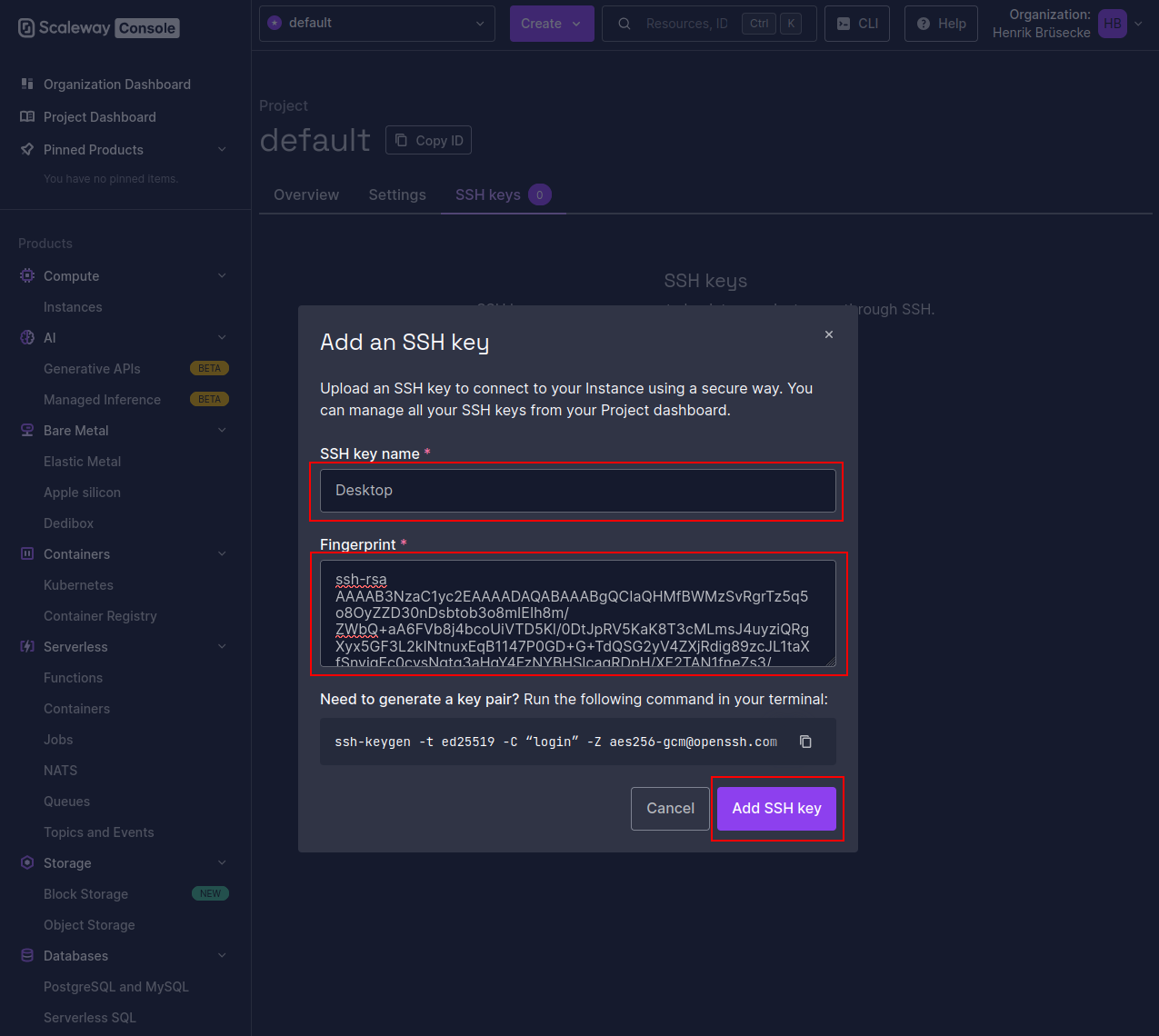
Task: Select the SSH keys tab
Action: [503, 194]
